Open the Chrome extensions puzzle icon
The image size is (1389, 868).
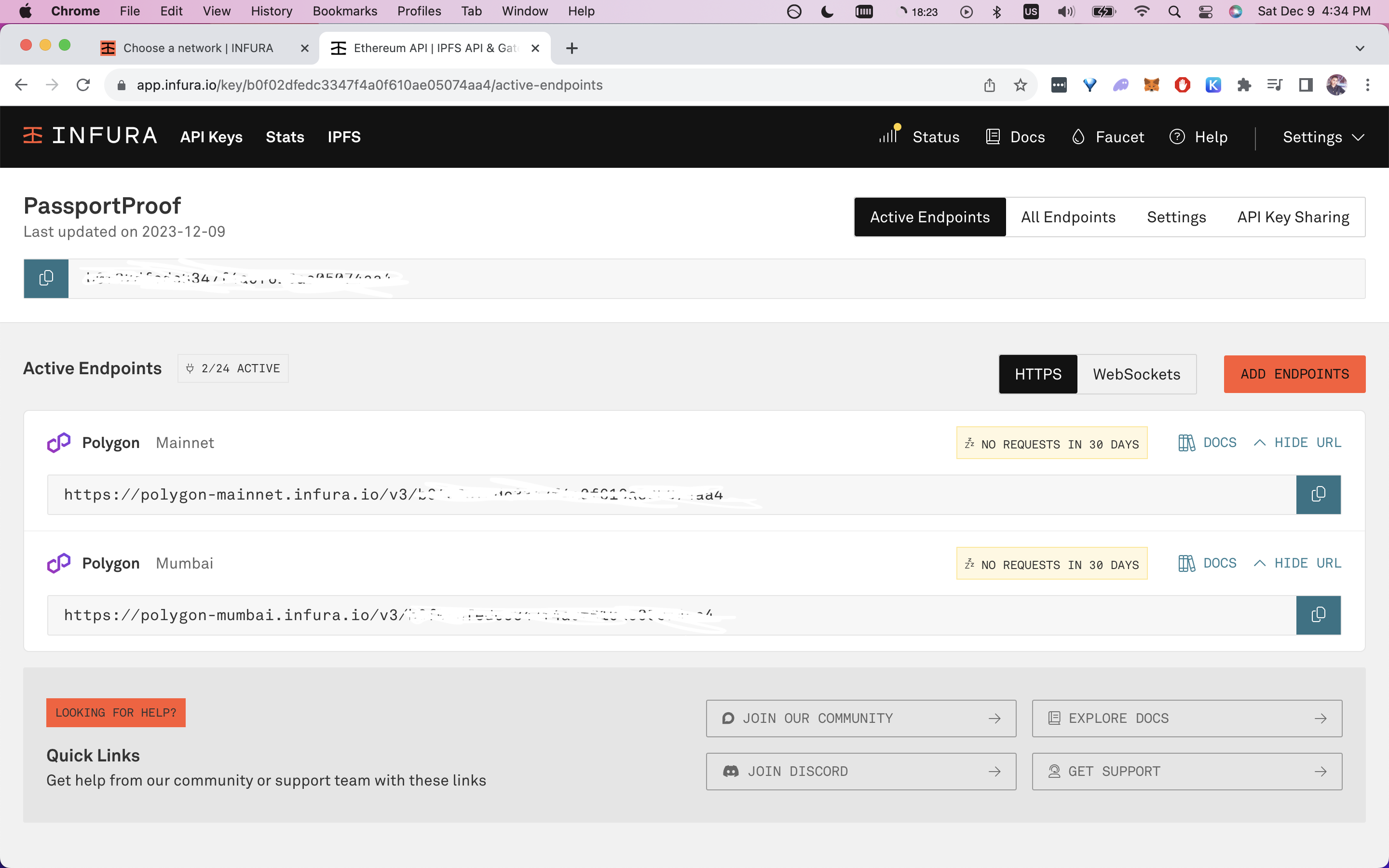pos(1244,85)
